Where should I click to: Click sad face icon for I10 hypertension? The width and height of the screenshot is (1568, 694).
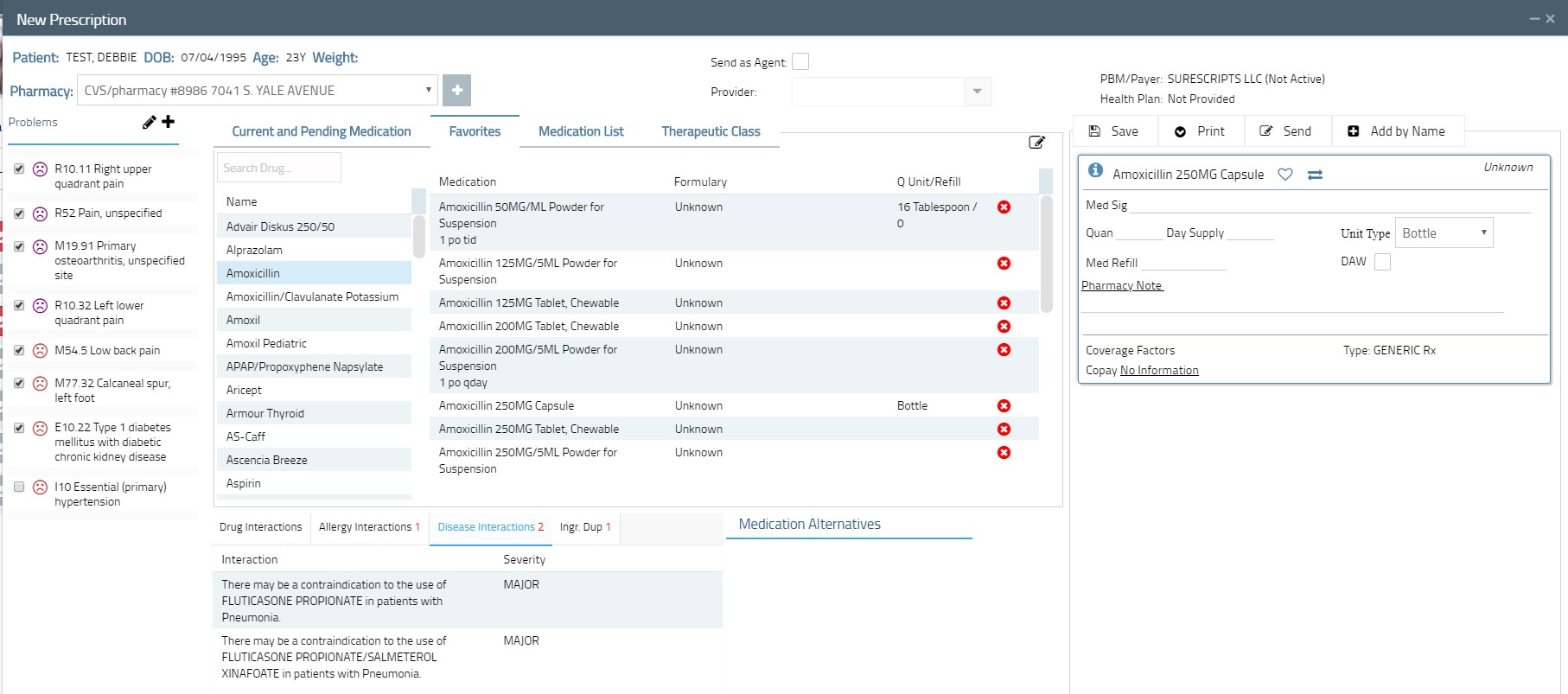40,487
